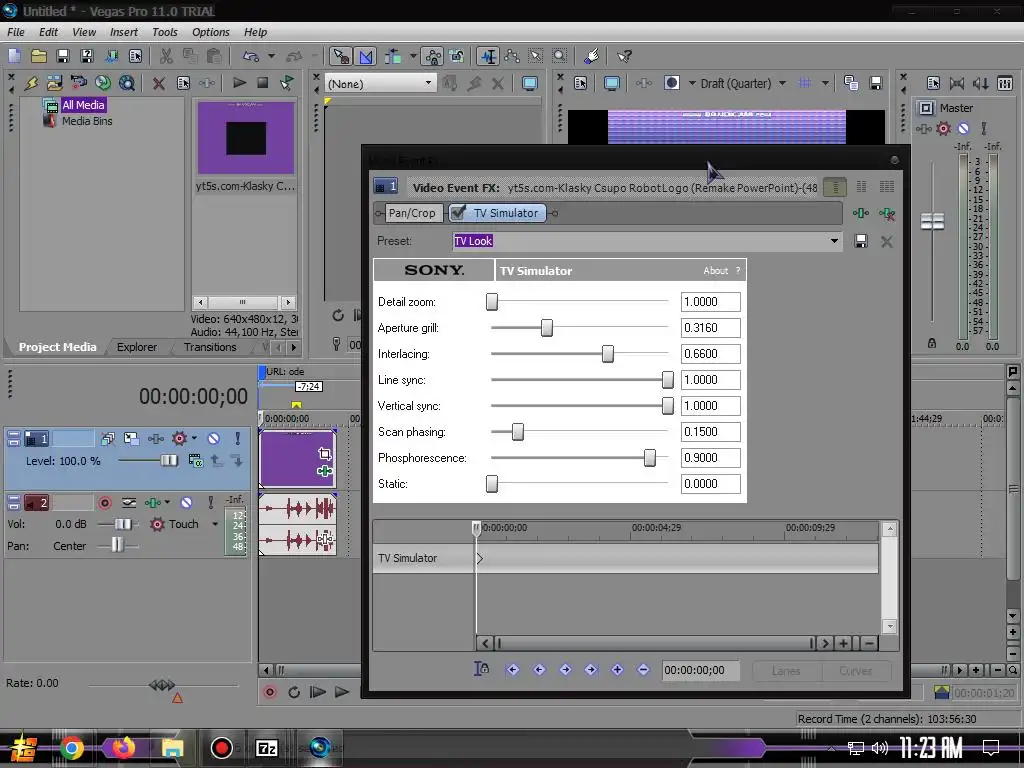Adjust the Phosphorescence slider handle

point(649,458)
